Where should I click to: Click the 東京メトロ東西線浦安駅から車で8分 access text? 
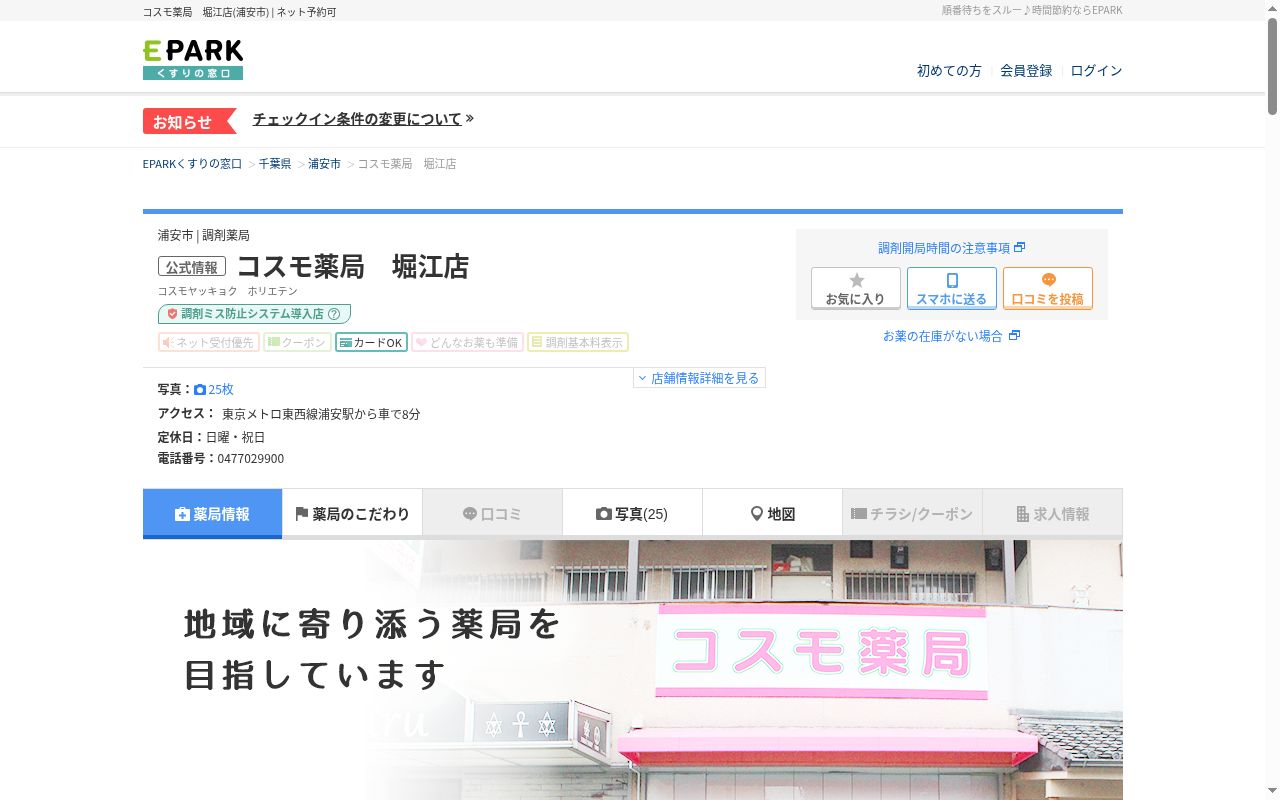321,414
